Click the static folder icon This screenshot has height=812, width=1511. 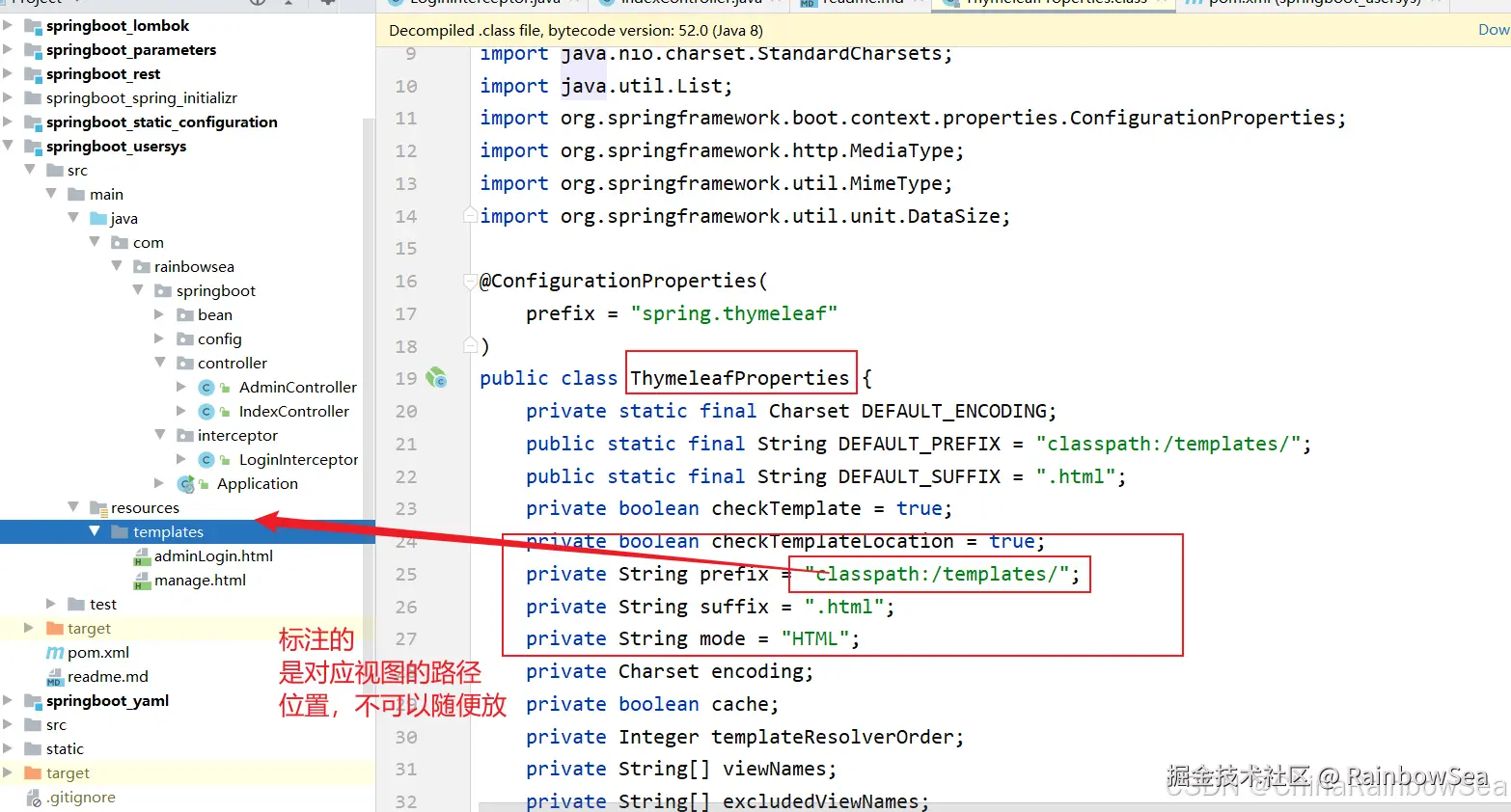[x=33, y=749]
